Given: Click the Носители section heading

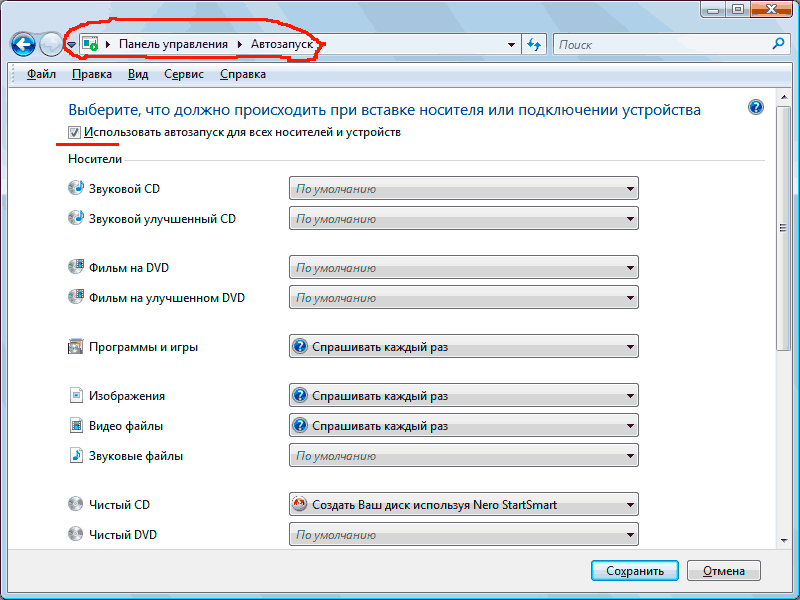Looking at the screenshot, I should point(95,159).
